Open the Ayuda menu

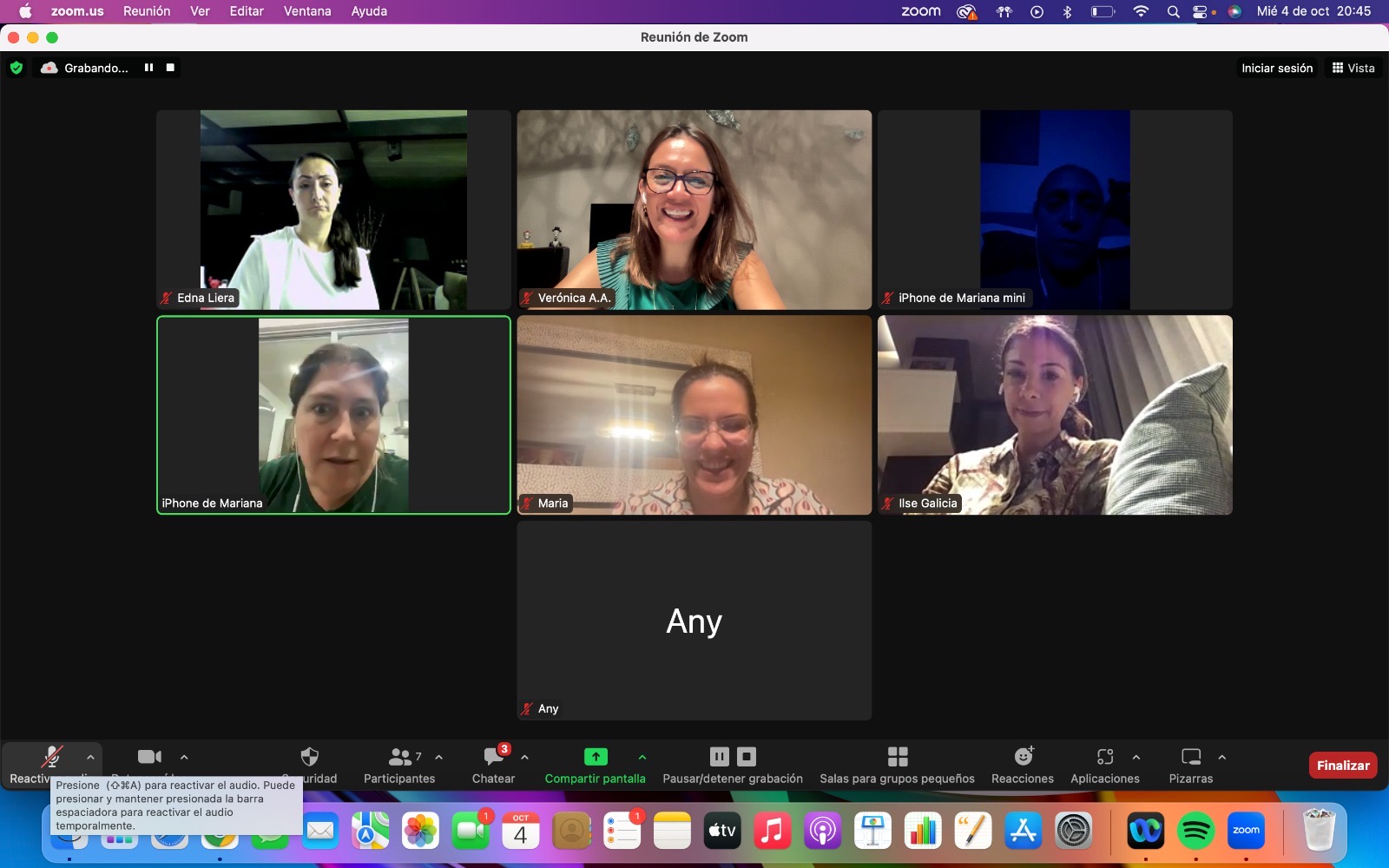pyautogui.click(x=369, y=11)
